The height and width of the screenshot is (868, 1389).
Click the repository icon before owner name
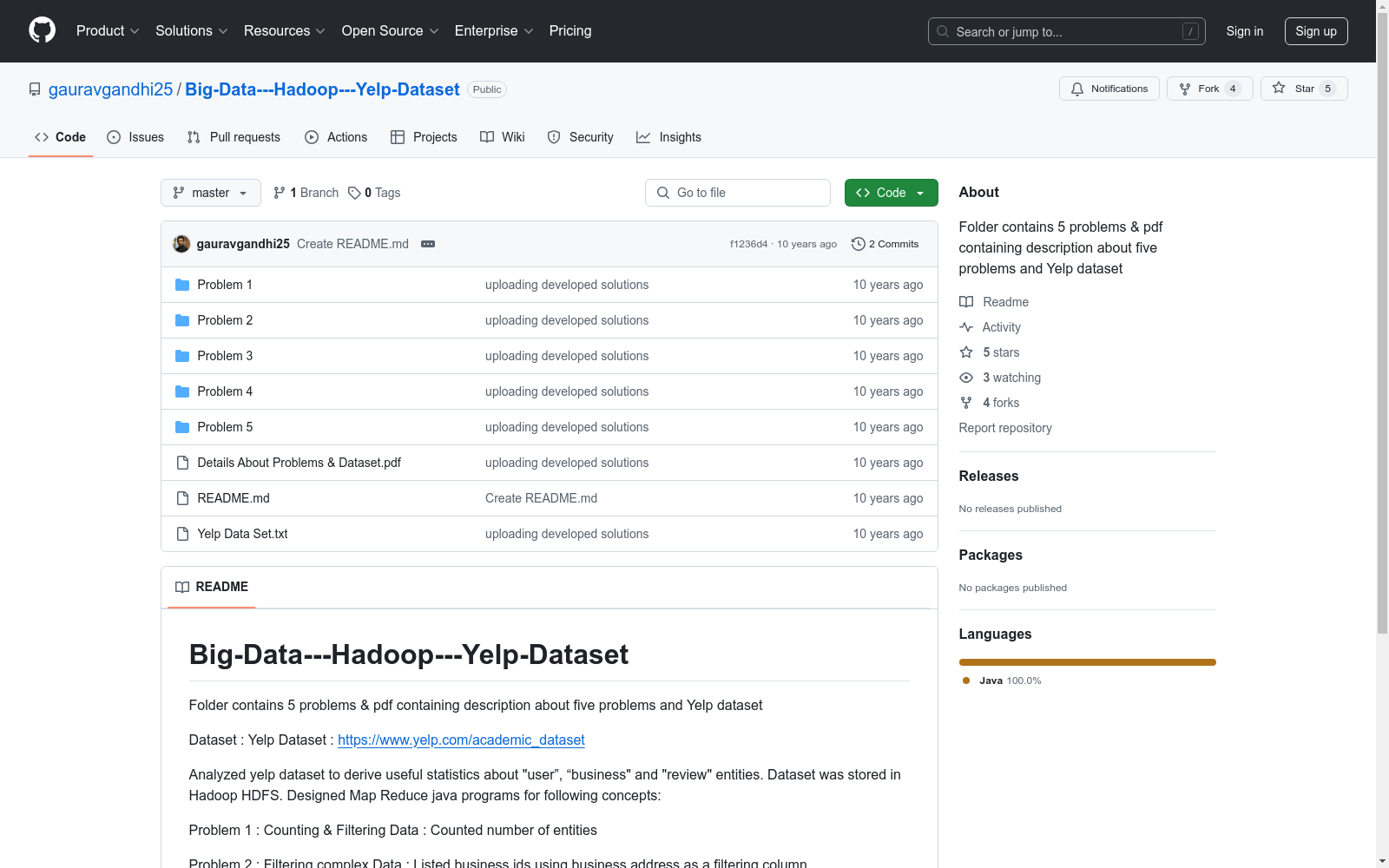[x=35, y=89]
